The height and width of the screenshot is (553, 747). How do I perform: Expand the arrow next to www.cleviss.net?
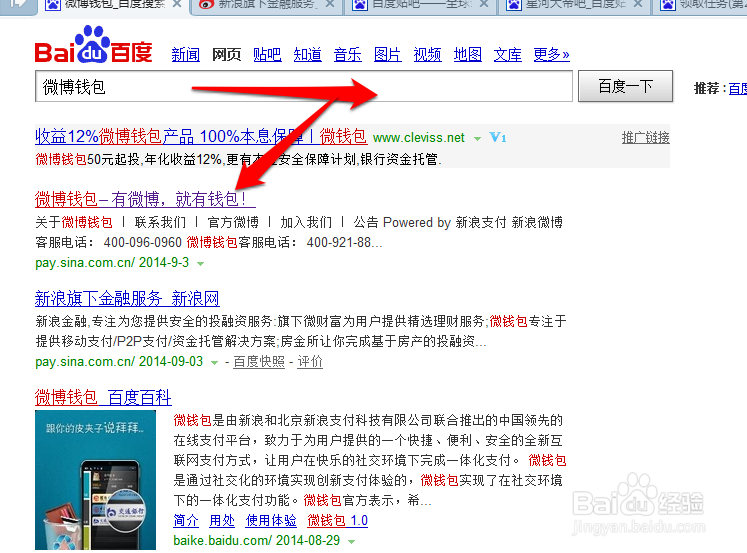[x=477, y=139]
